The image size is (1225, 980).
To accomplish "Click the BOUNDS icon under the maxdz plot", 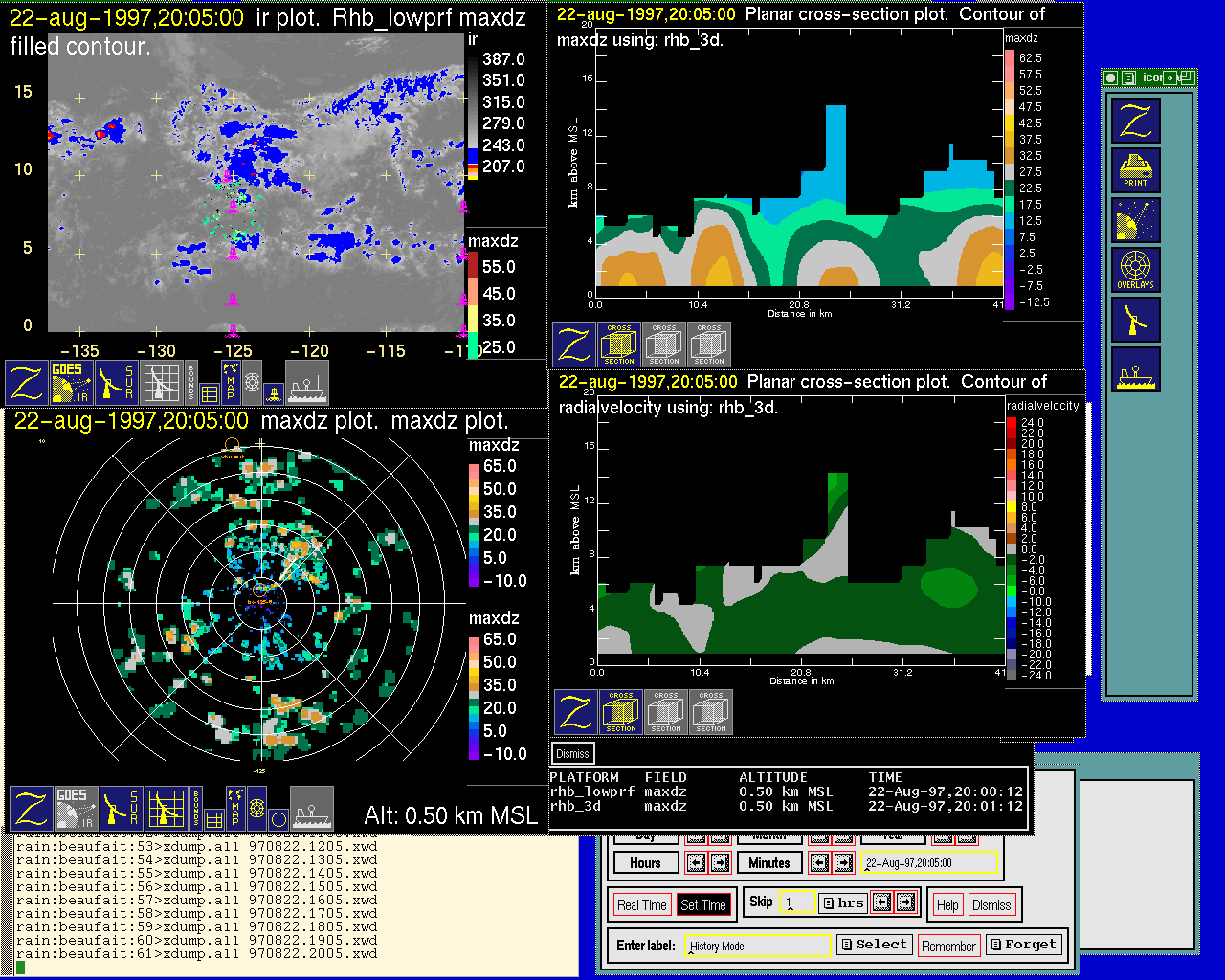I will coord(196,808).
